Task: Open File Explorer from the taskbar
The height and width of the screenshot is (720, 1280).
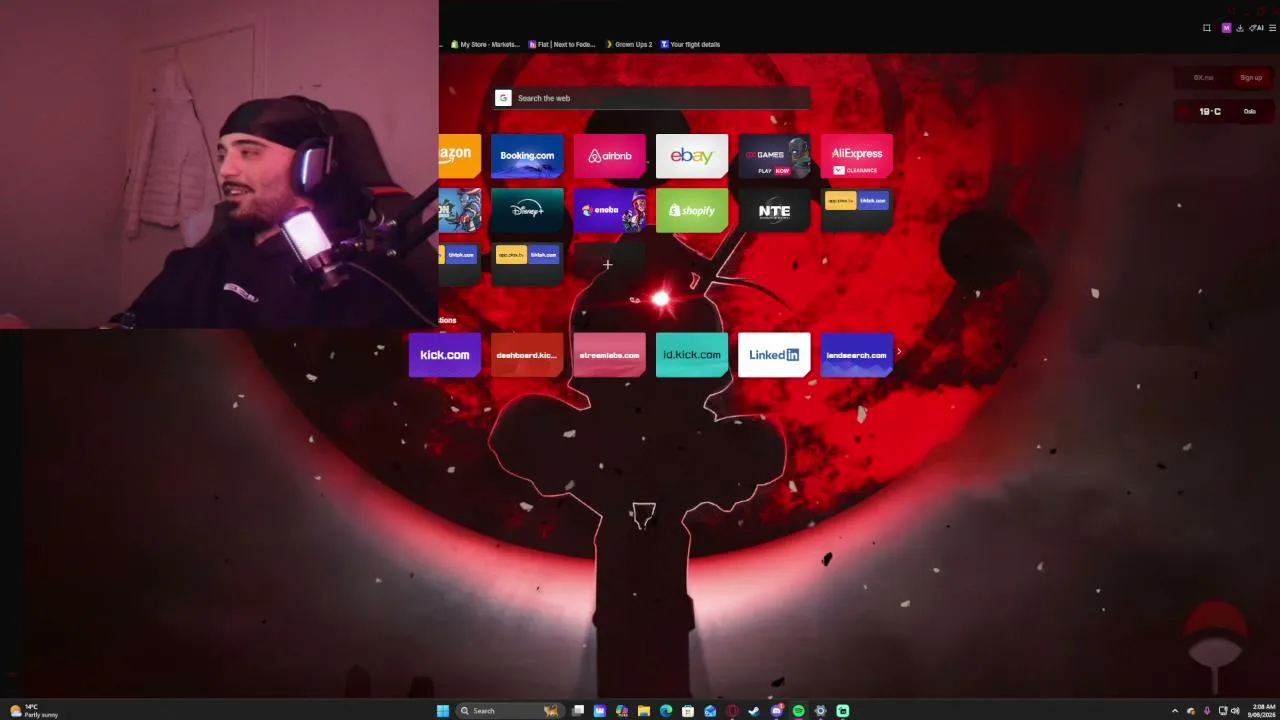Action: pos(644,711)
